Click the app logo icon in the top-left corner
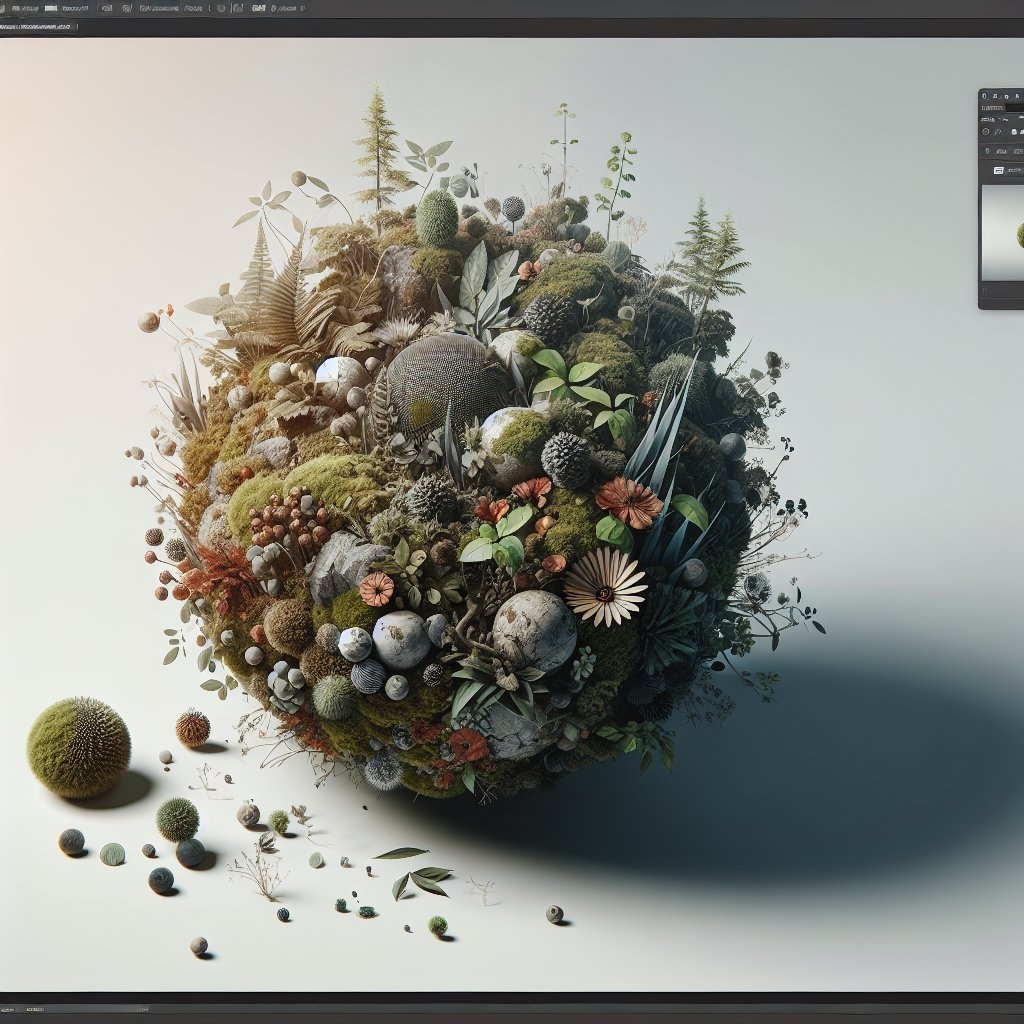1024x1024 pixels. coord(2,8)
